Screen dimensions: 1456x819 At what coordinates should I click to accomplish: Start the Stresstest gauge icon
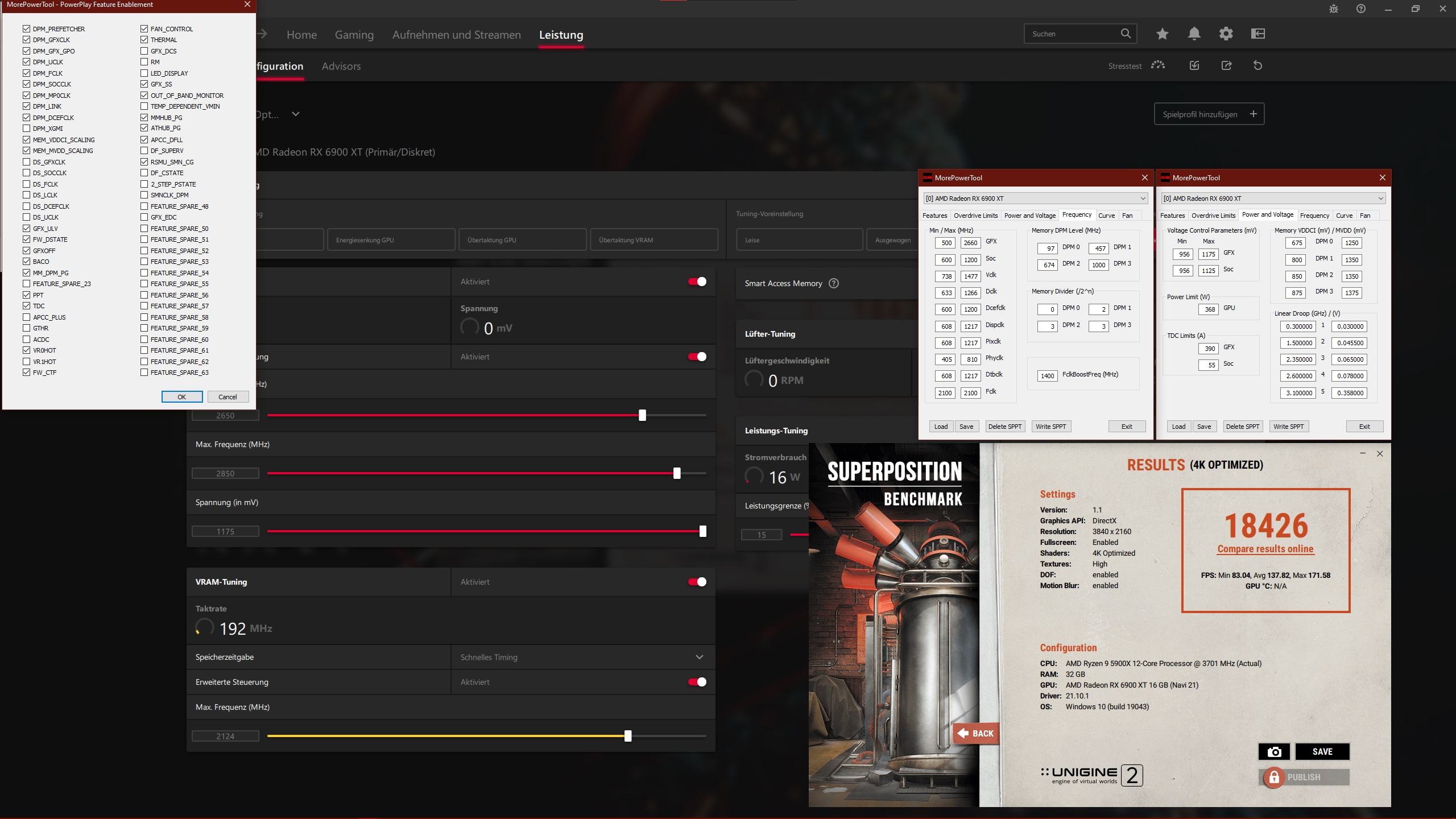point(1157,65)
